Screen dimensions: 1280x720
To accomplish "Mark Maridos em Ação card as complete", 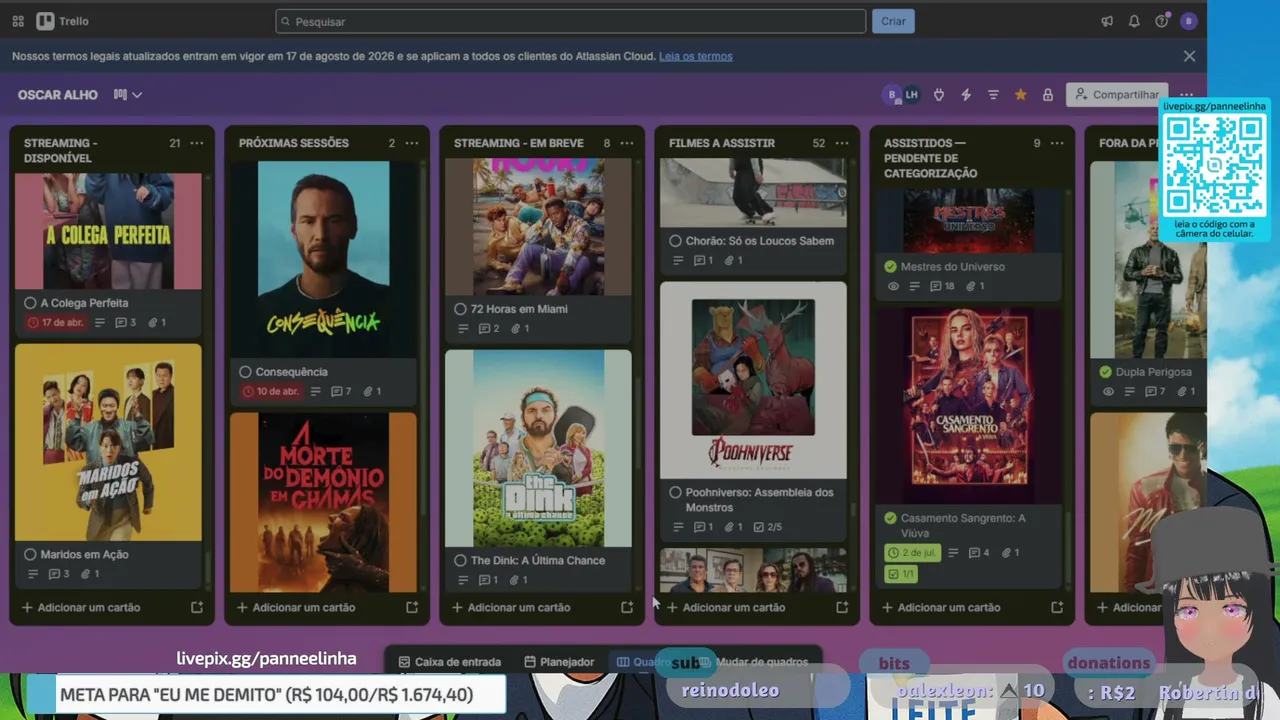I will click(30, 554).
